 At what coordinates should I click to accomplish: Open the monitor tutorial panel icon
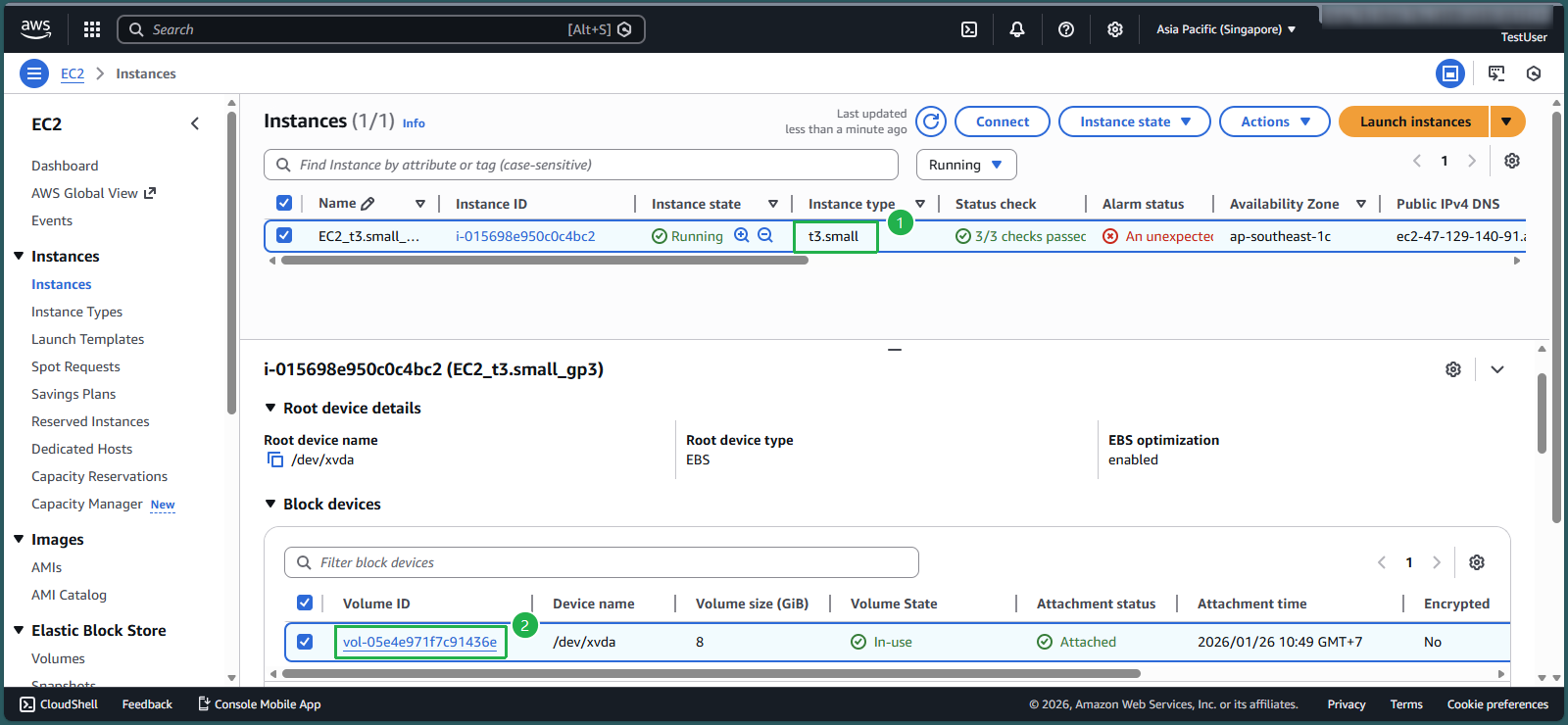[x=1496, y=73]
